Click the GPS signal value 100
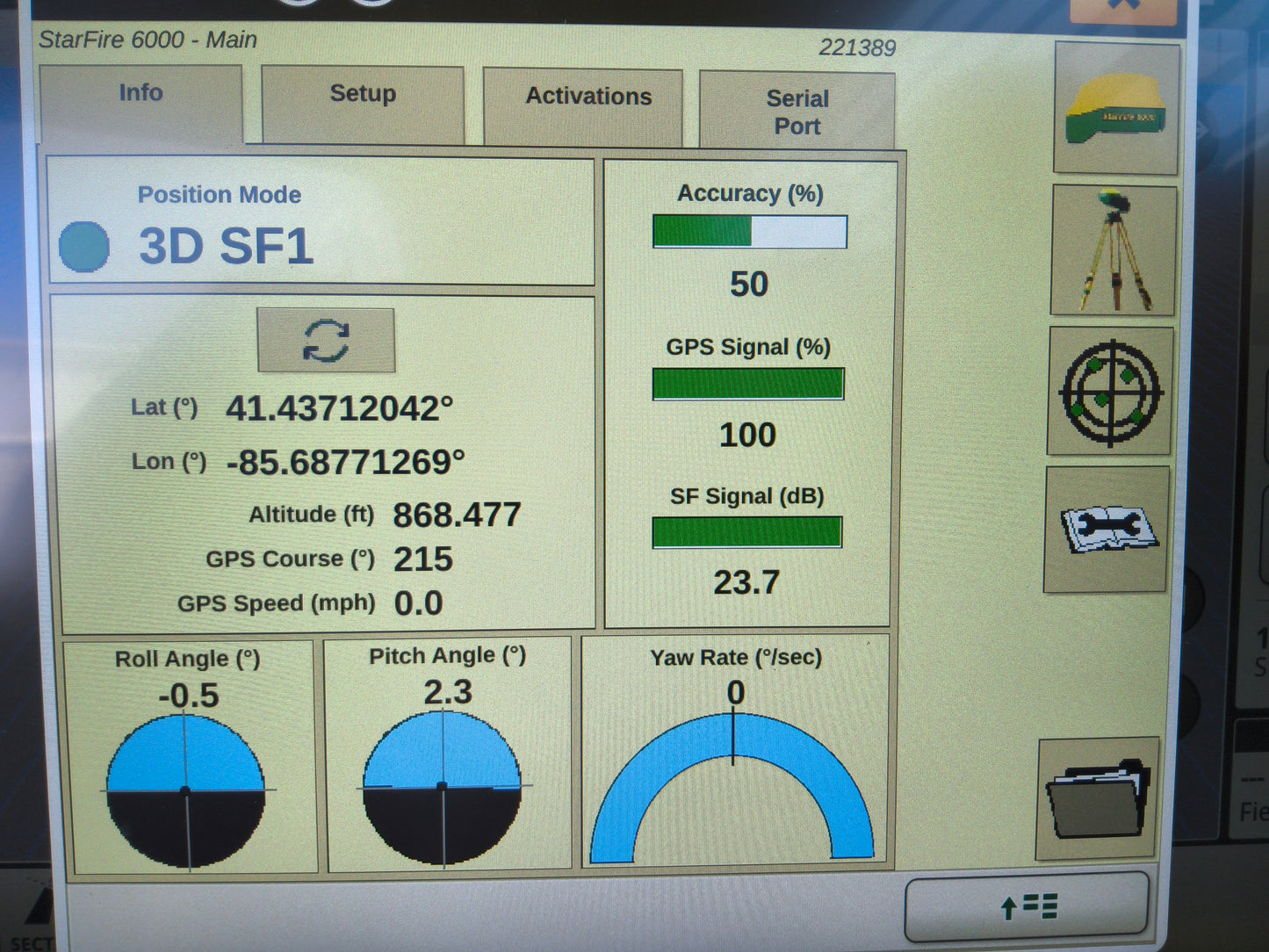The width and height of the screenshot is (1269, 952). (747, 435)
